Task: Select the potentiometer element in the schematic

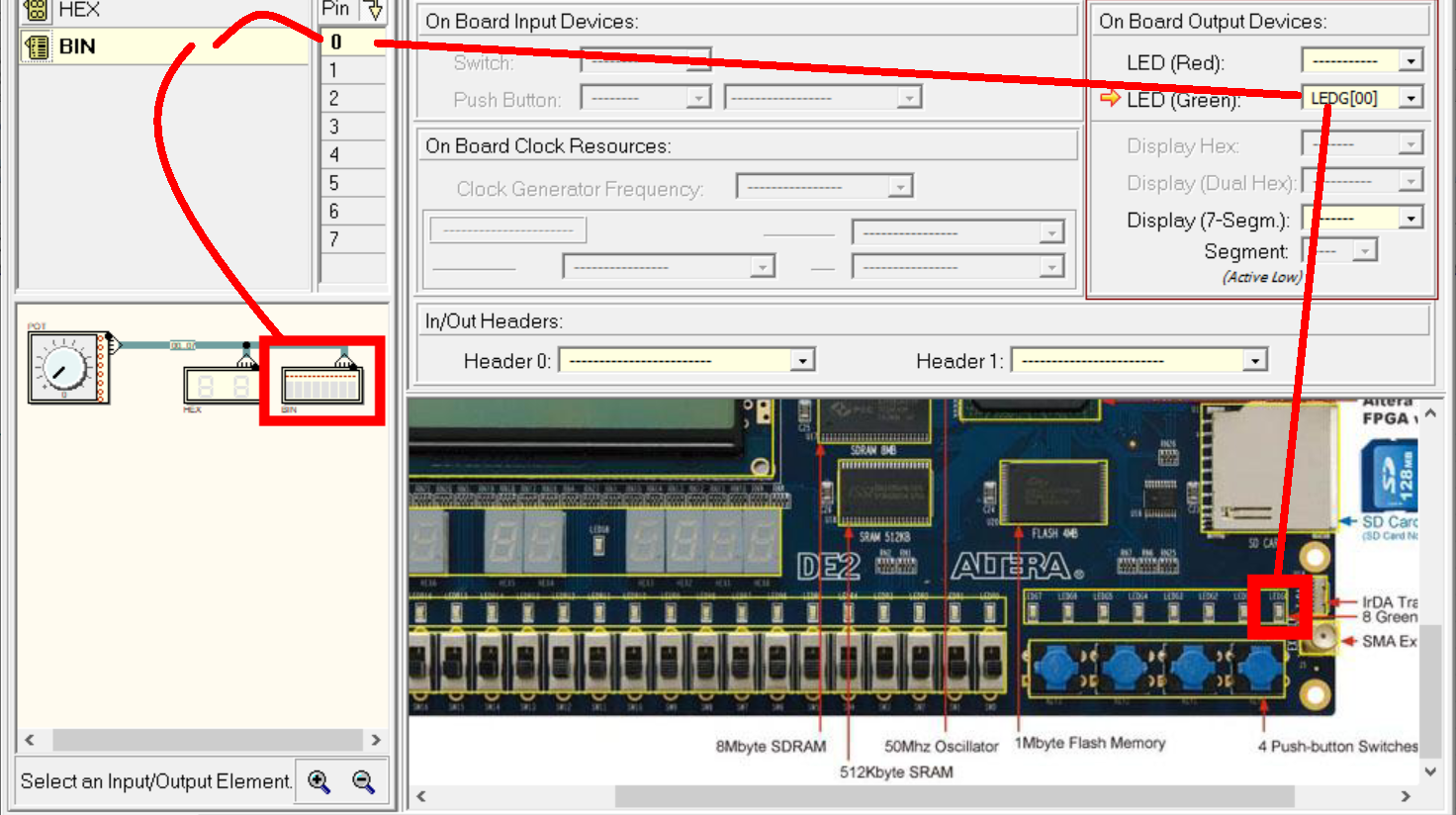Action: 71,367
